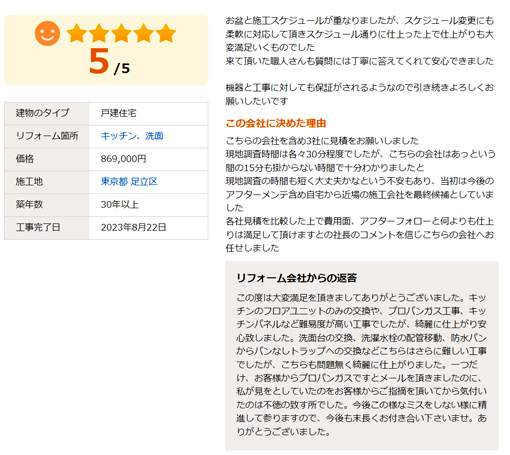Screen dimensions: 510x455
Task: Click the third rating star
Action: (x=121, y=33)
